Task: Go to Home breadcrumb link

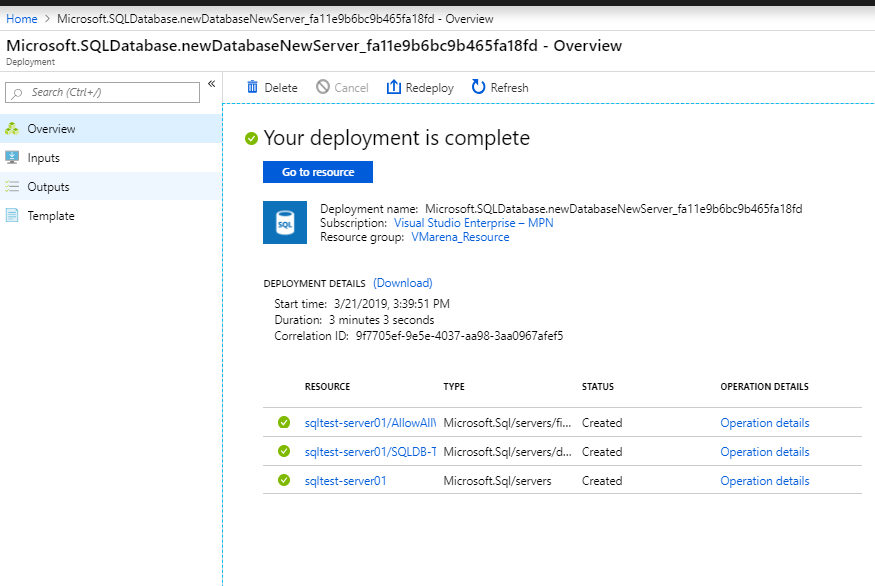Action: point(22,19)
